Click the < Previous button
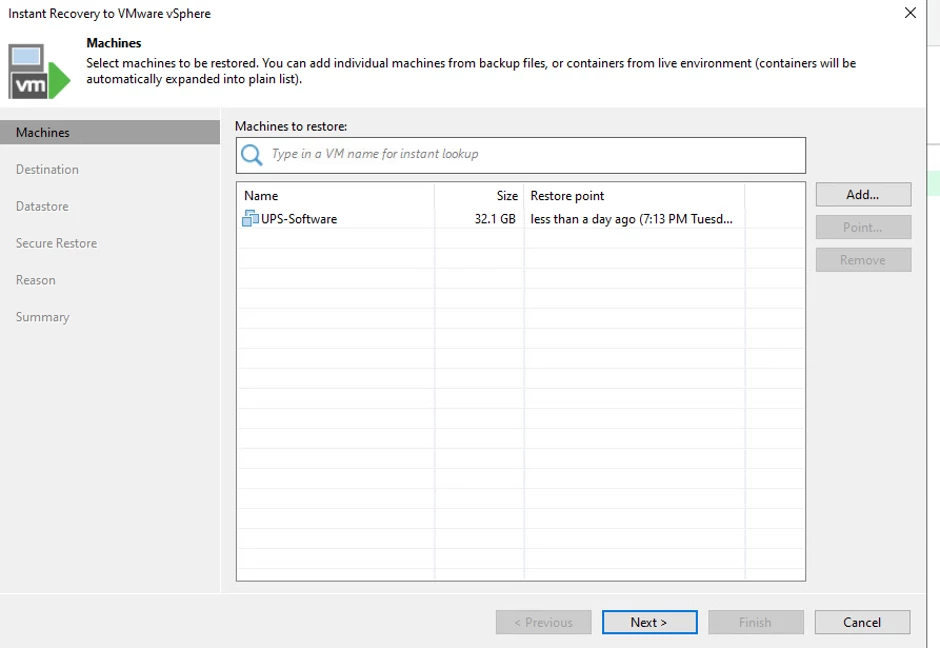Viewport: 940px width, 648px height. [x=543, y=622]
